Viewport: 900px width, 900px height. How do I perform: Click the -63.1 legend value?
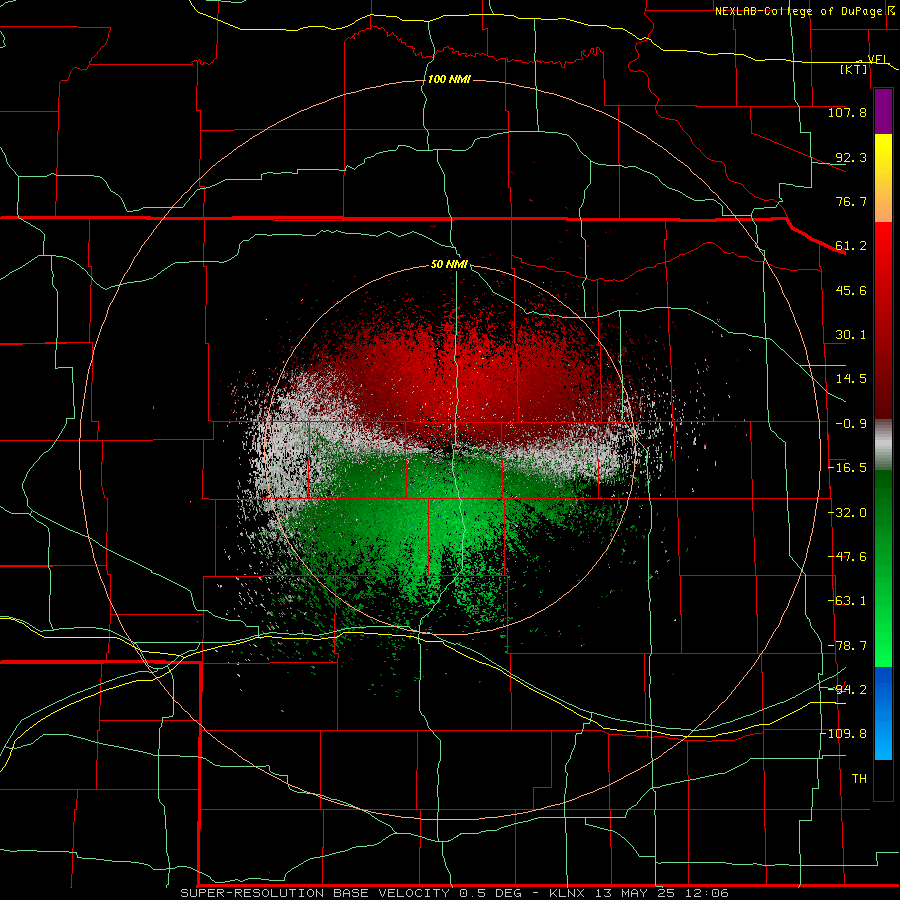[847, 601]
